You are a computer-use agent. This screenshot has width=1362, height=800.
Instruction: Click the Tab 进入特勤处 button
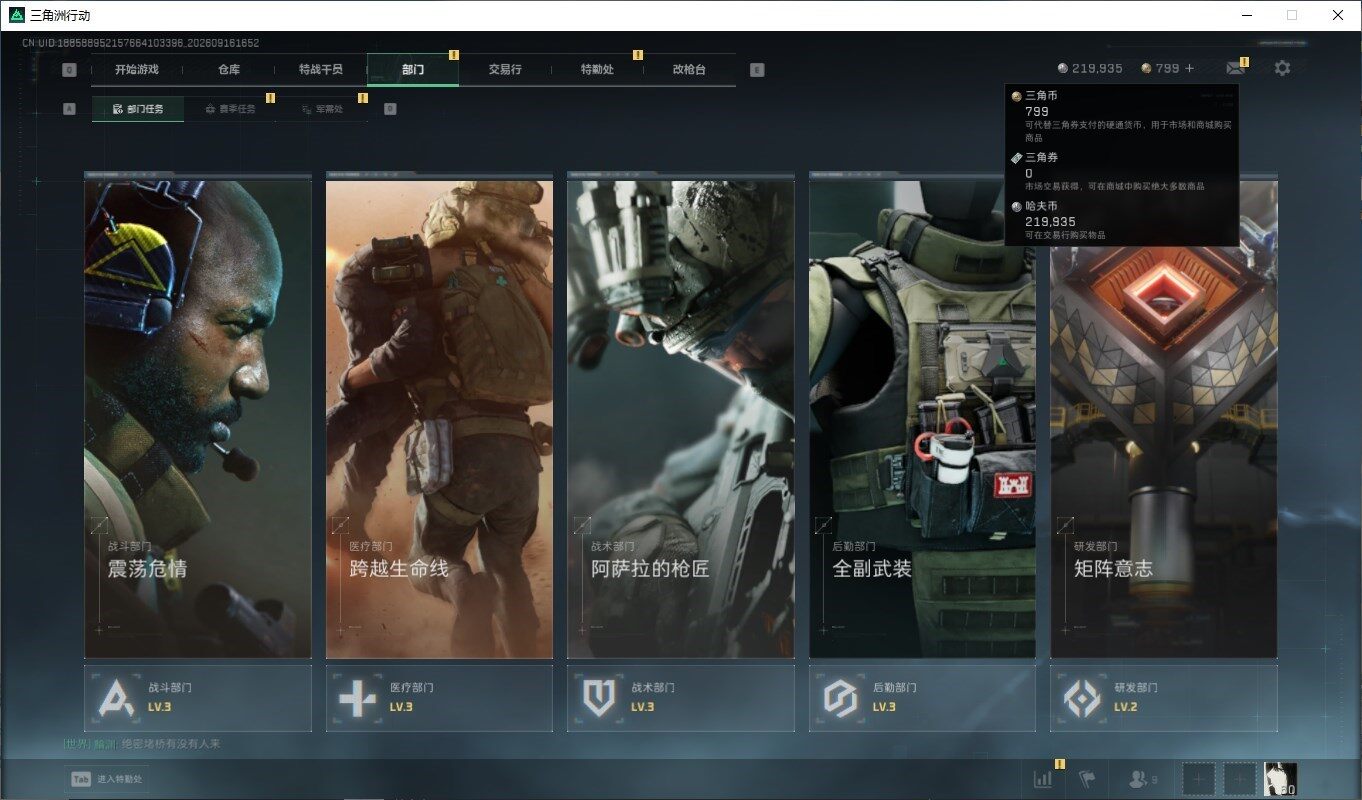click(x=106, y=779)
